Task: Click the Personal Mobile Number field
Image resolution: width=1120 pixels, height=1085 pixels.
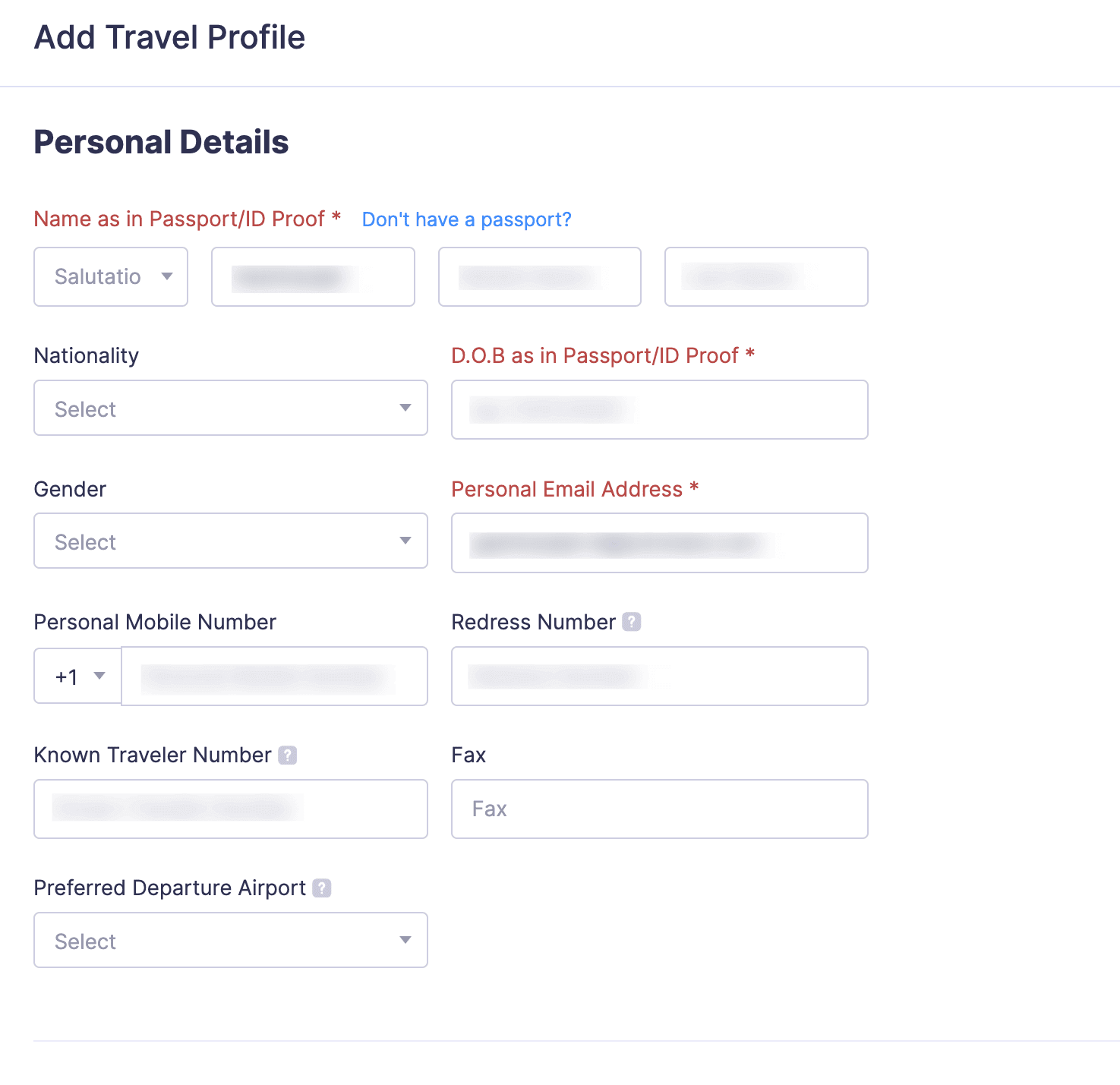Action: point(274,676)
